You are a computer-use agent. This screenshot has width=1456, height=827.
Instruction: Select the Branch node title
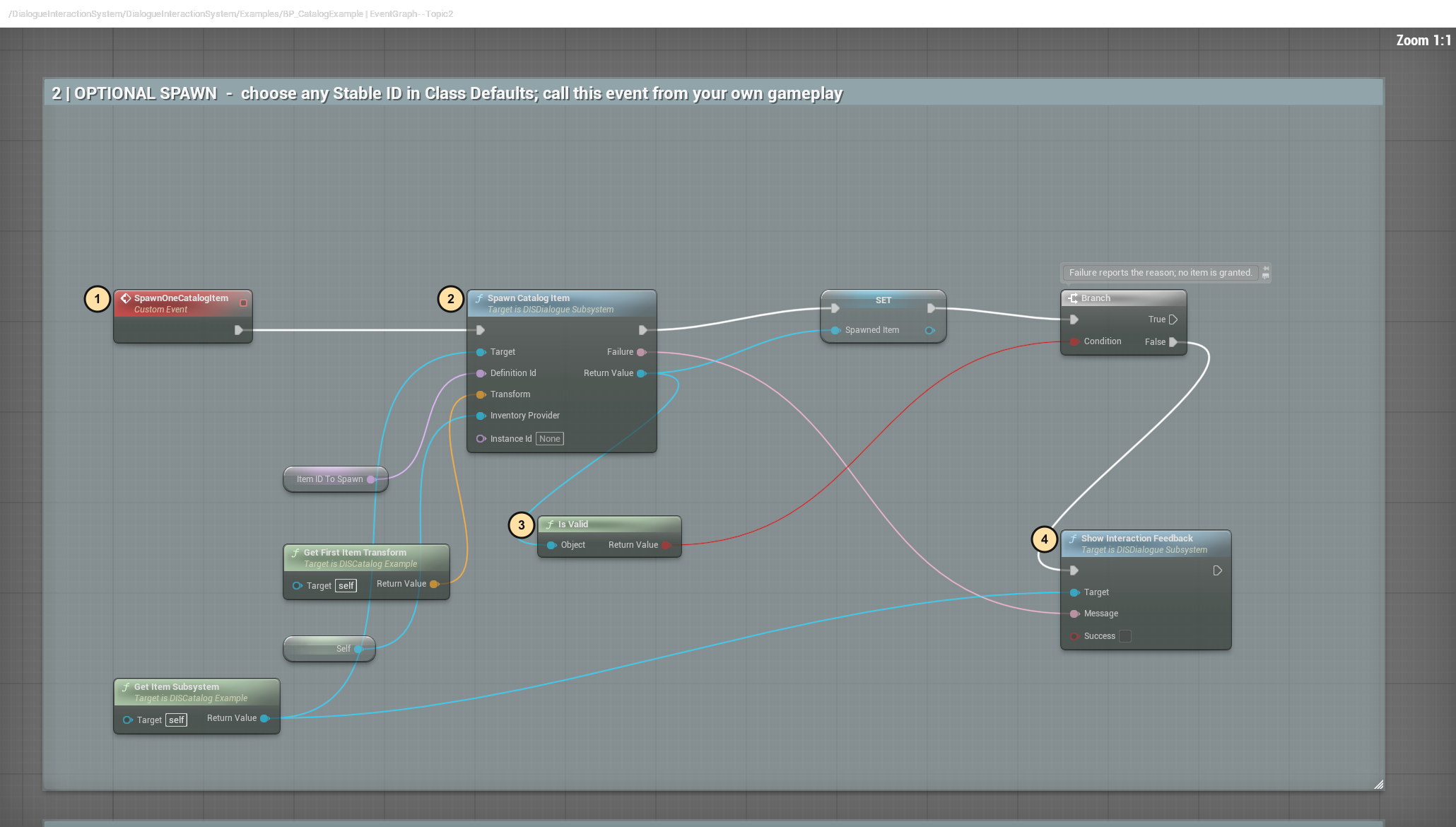pos(1096,298)
